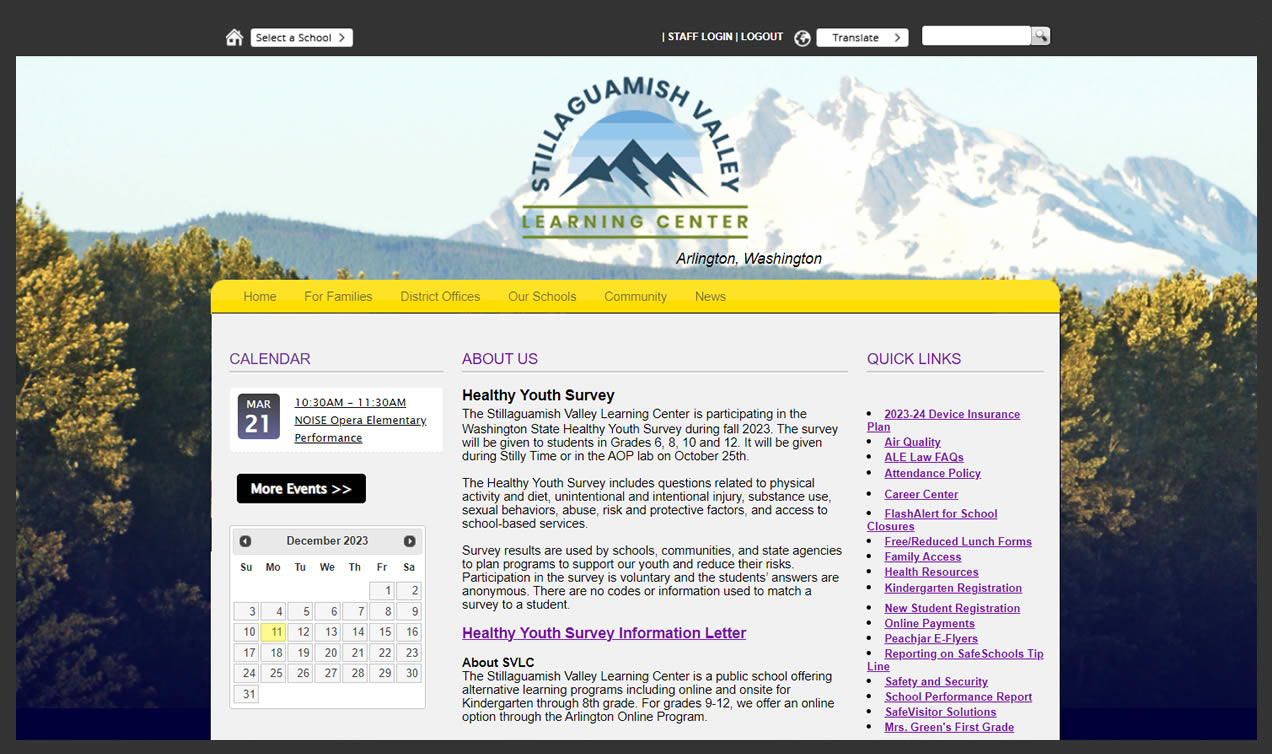Go to the next calendar month

[409, 541]
